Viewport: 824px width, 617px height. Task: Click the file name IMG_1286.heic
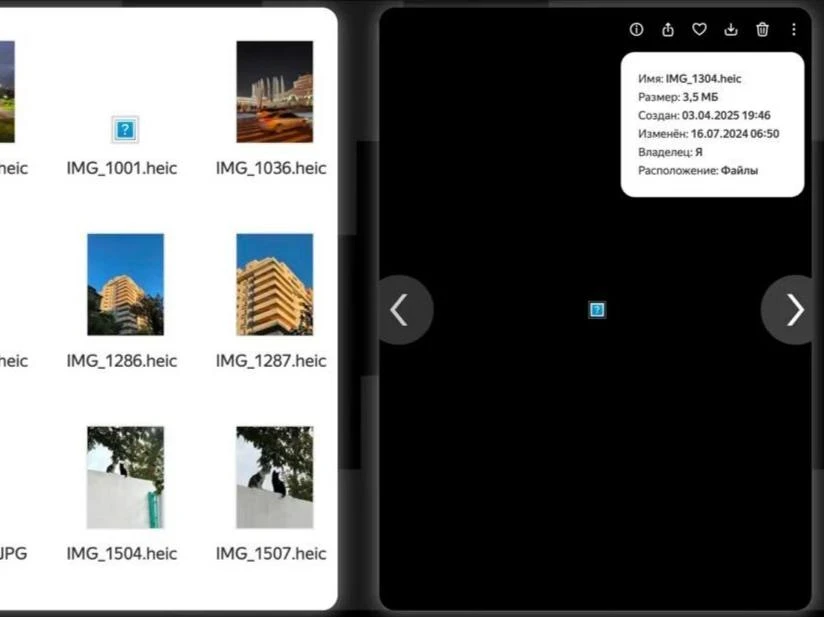click(x=122, y=361)
